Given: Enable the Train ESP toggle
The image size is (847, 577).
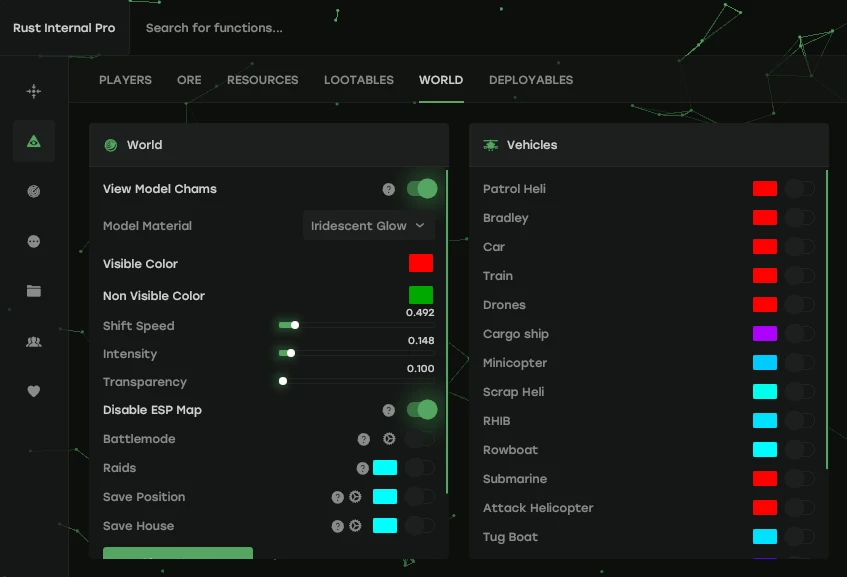Looking at the screenshot, I should (799, 276).
